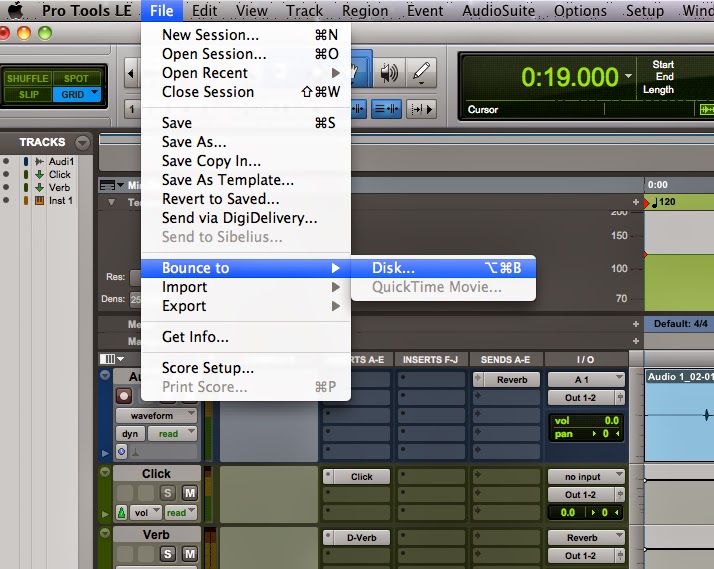Choose New Session from File menu
Screen dimensions: 714x569
(x=246, y=35)
